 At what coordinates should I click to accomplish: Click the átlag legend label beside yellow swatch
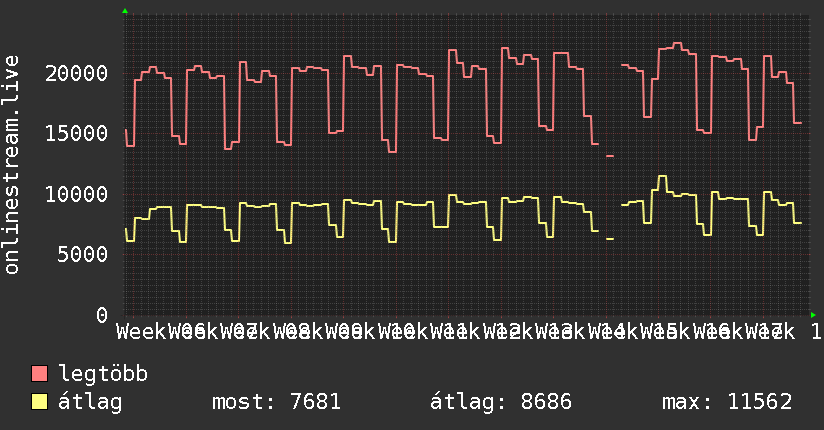[90, 402]
